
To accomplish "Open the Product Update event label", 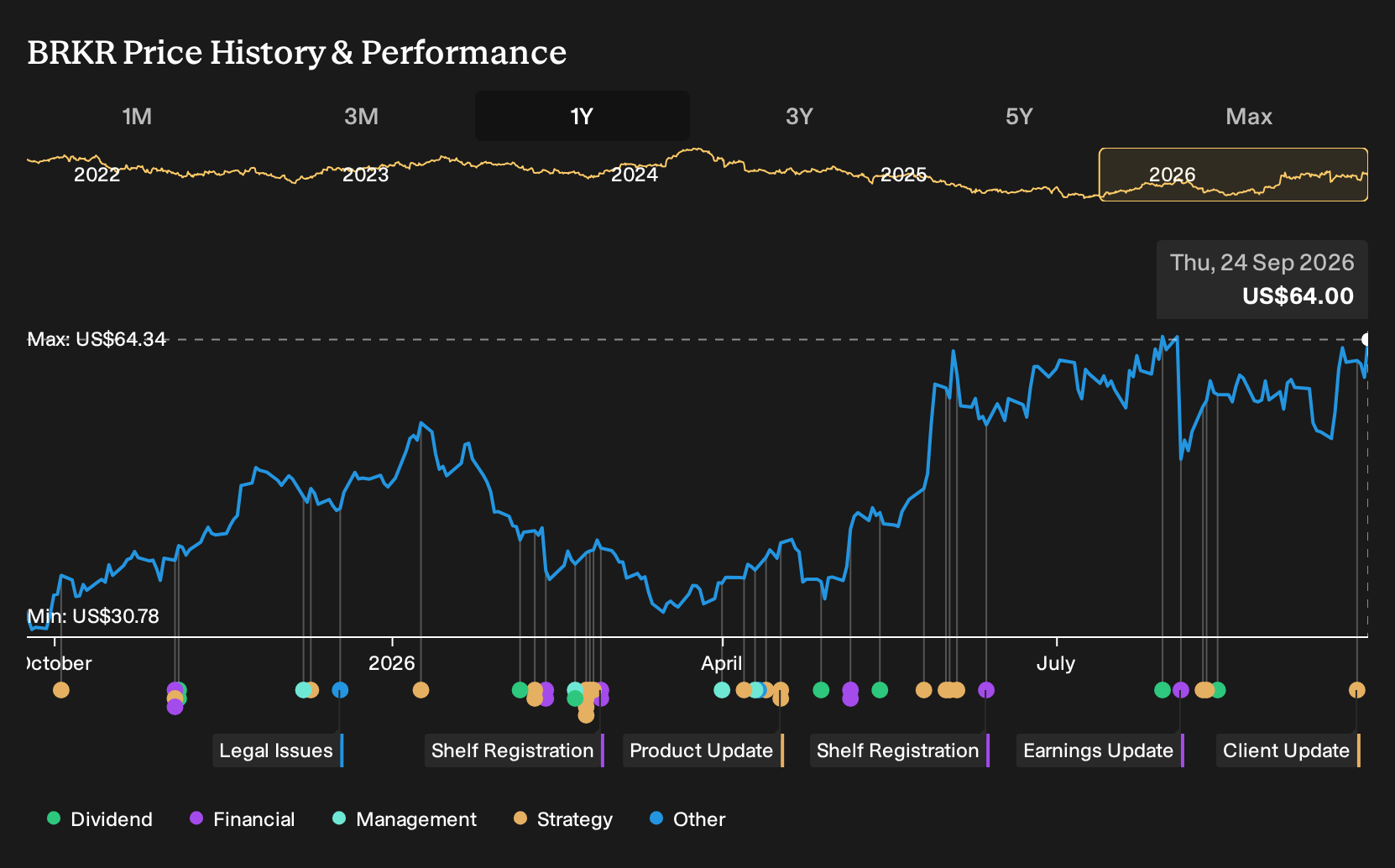I will (703, 750).
